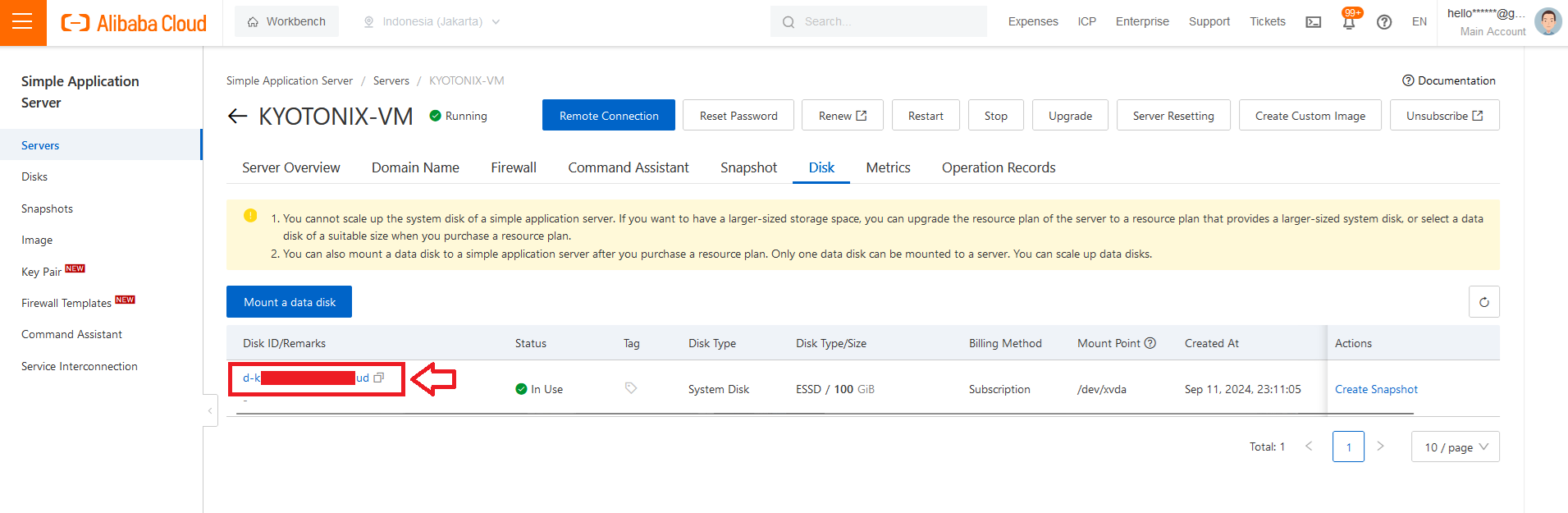Click the Alibaba Cloud logo
Viewport: 1568px width, 513px height.
[x=135, y=23]
